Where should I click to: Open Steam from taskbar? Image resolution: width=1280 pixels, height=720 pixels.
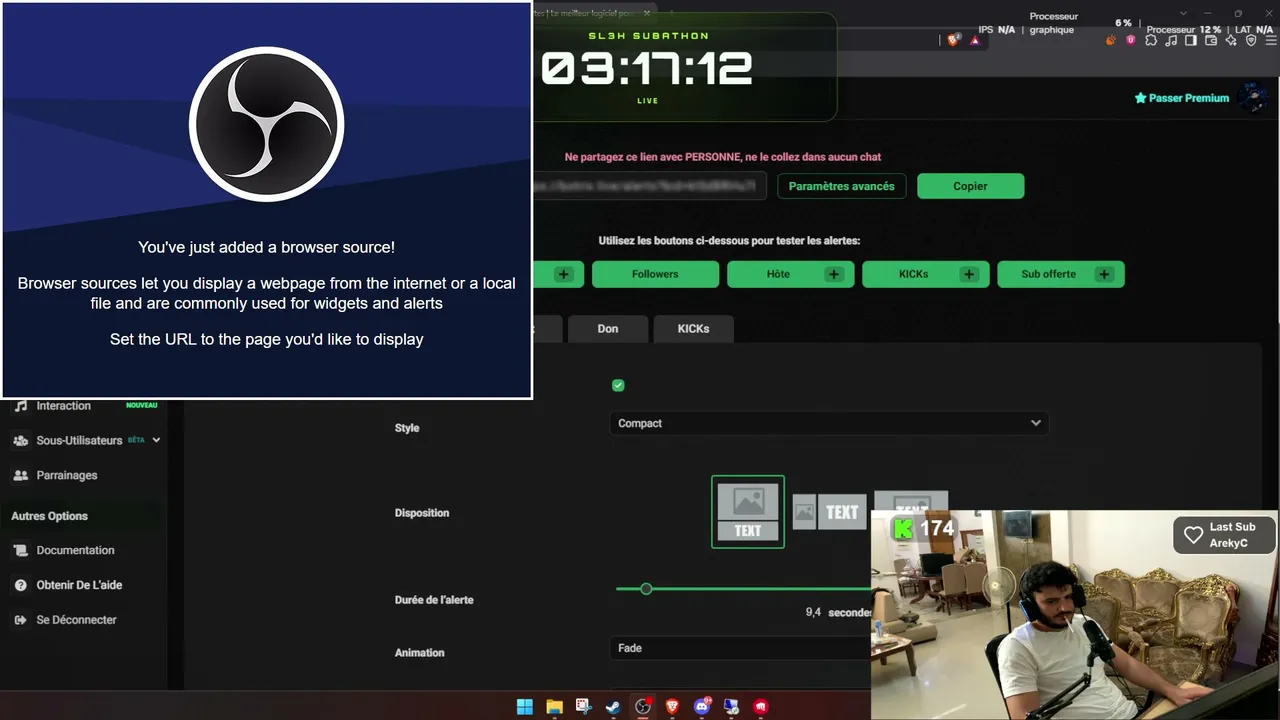click(x=613, y=707)
